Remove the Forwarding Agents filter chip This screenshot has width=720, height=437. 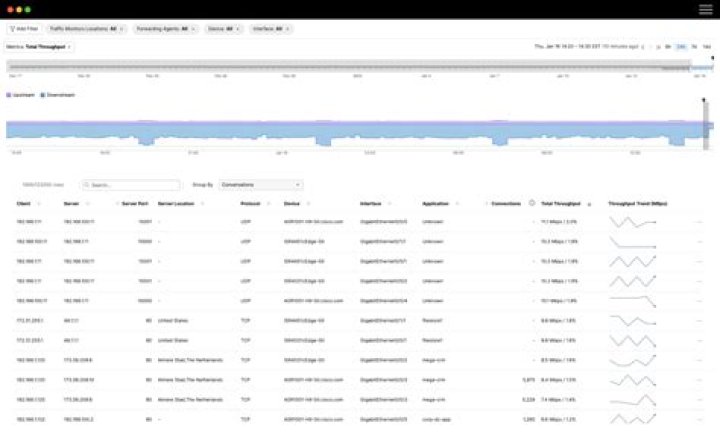click(193, 29)
